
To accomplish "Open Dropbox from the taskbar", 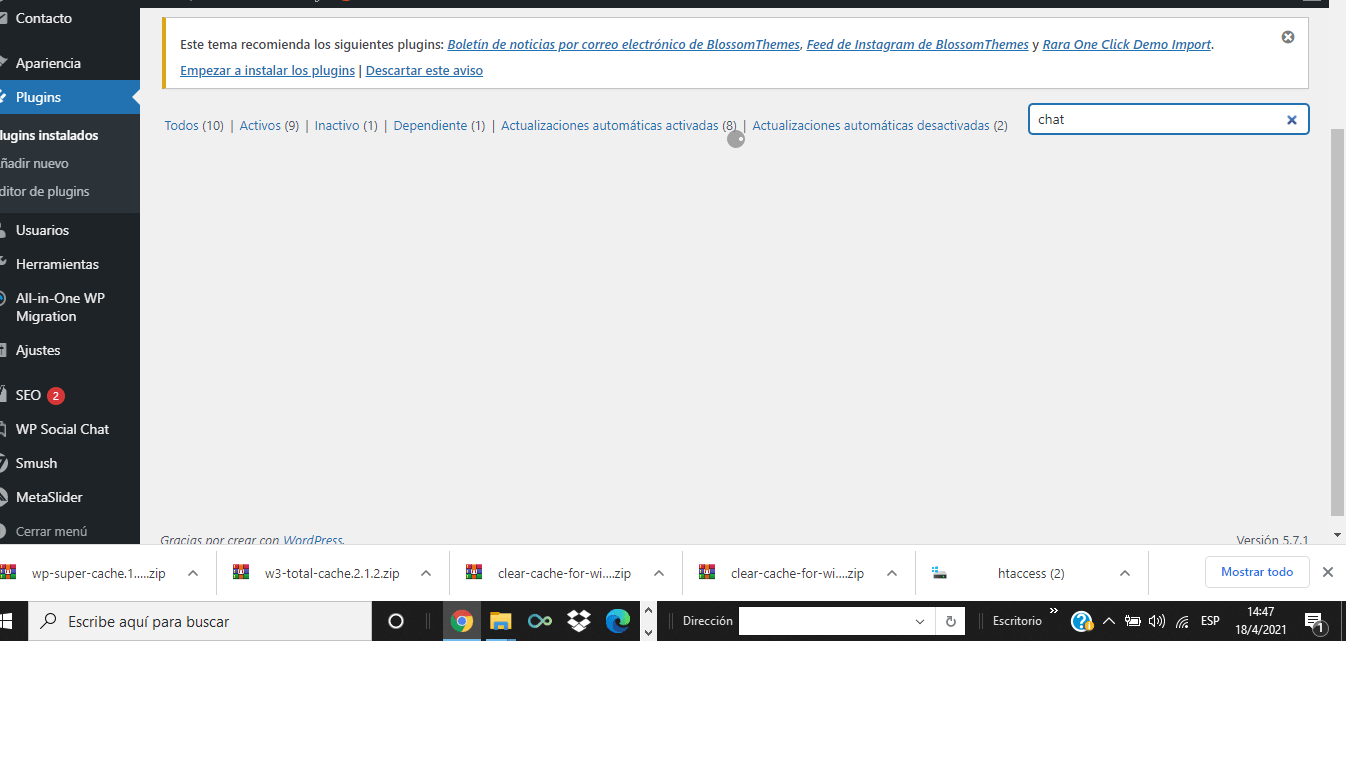I will 579,621.
